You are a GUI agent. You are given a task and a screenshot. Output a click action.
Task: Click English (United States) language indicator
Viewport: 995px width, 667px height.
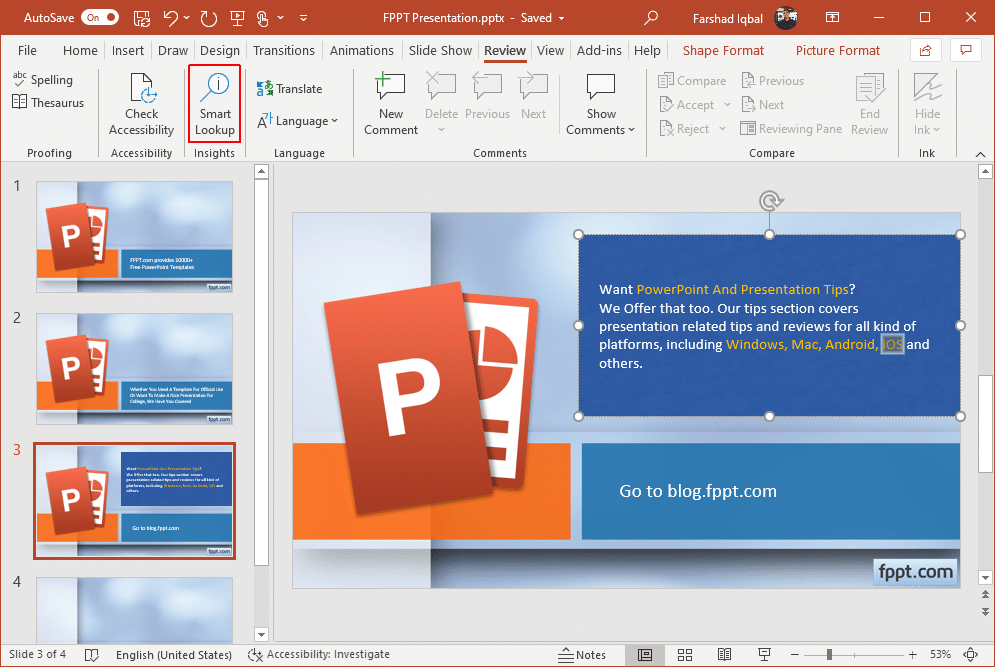[173, 654]
